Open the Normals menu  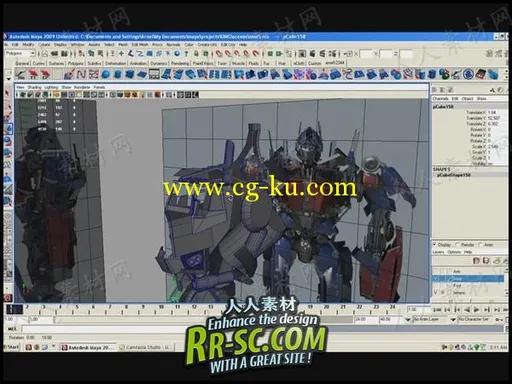pos(173,45)
